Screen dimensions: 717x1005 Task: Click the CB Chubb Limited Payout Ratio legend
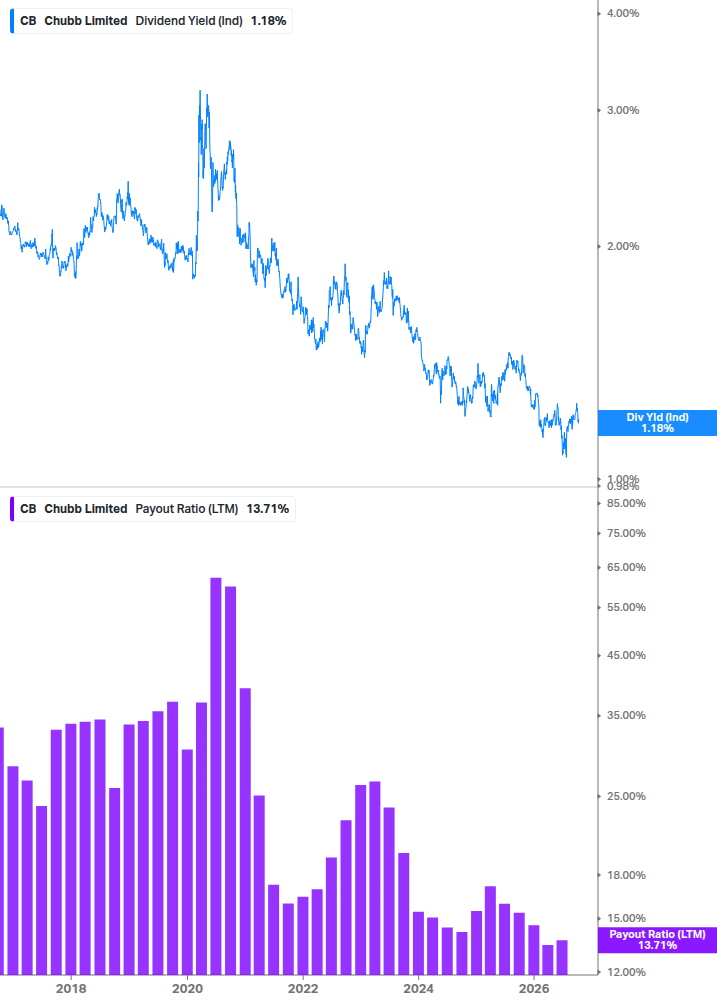tap(152, 509)
